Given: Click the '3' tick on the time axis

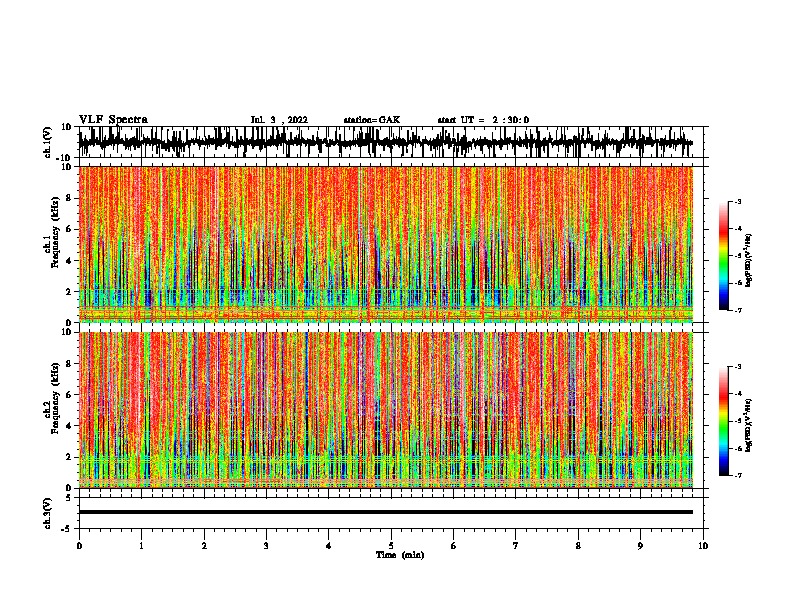Looking at the screenshot, I should pyautogui.click(x=266, y=546).
